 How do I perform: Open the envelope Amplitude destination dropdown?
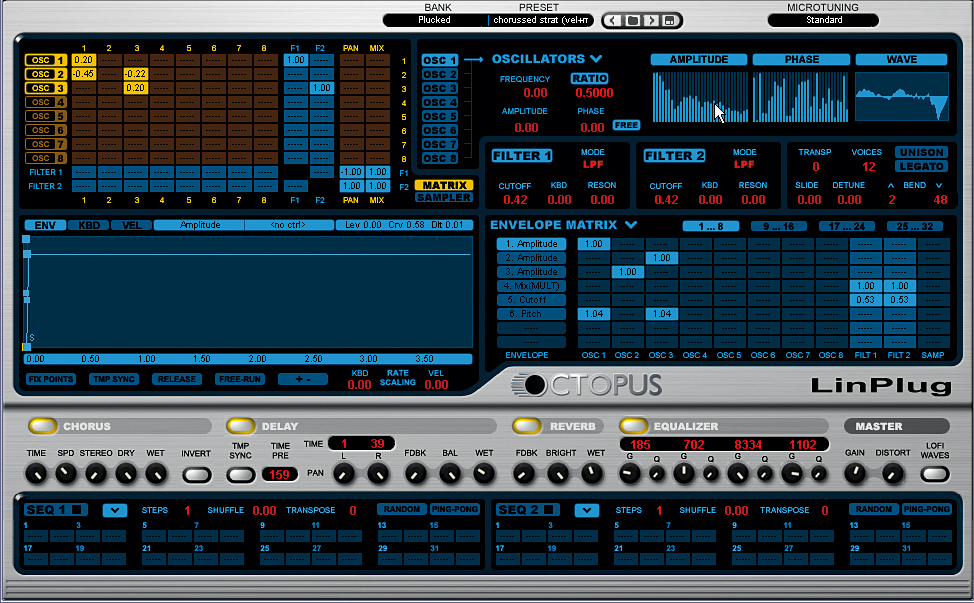coord(199,225)
